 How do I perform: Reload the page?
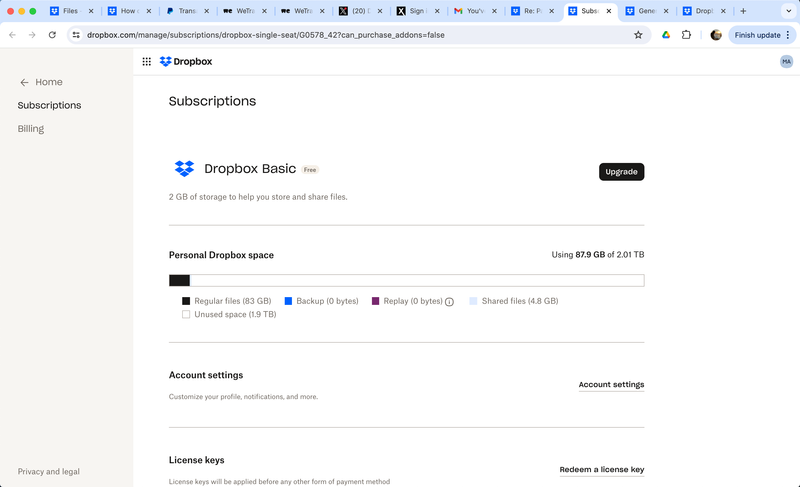[52, 35]
